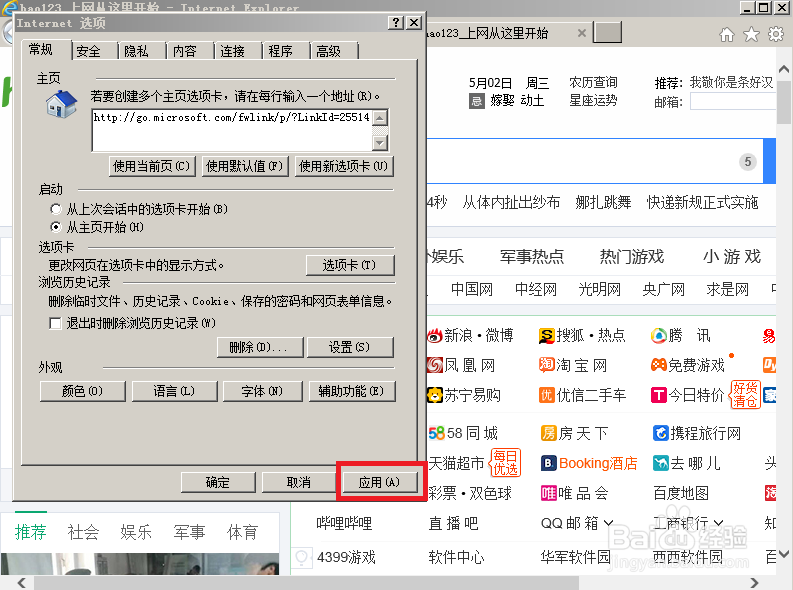The height and width of the screenshot is (590, 793).
Task: Open the 农历查询 link
Action: (x=593, y=82)
